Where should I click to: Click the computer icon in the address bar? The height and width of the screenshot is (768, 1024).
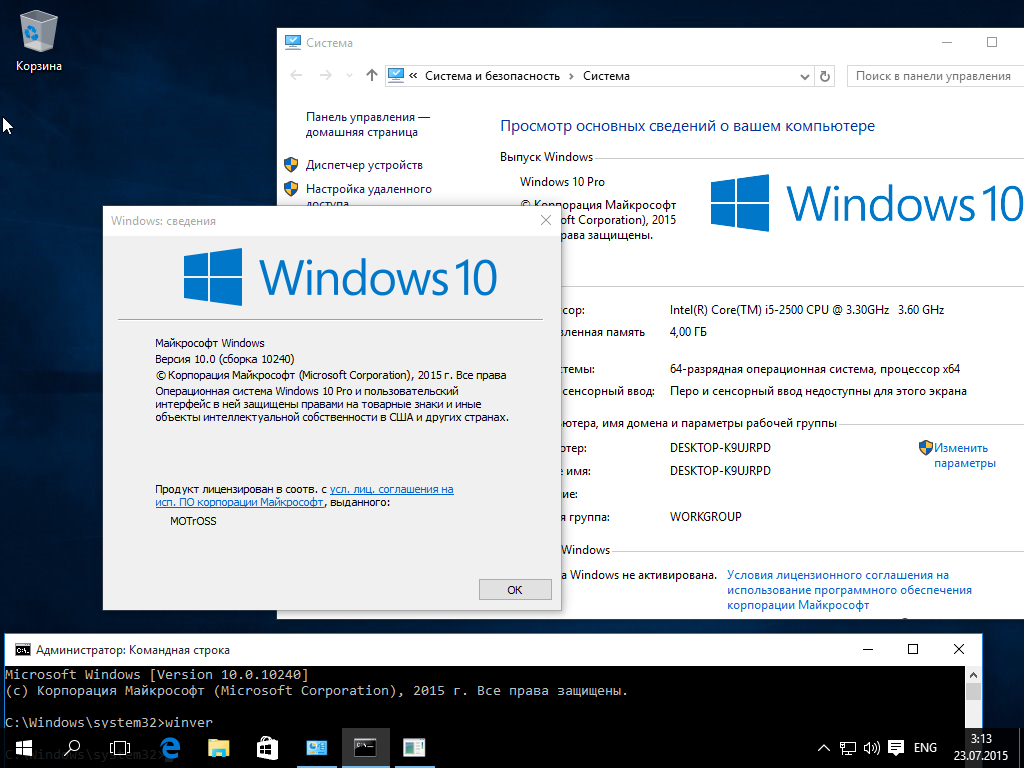click(396, 76)
